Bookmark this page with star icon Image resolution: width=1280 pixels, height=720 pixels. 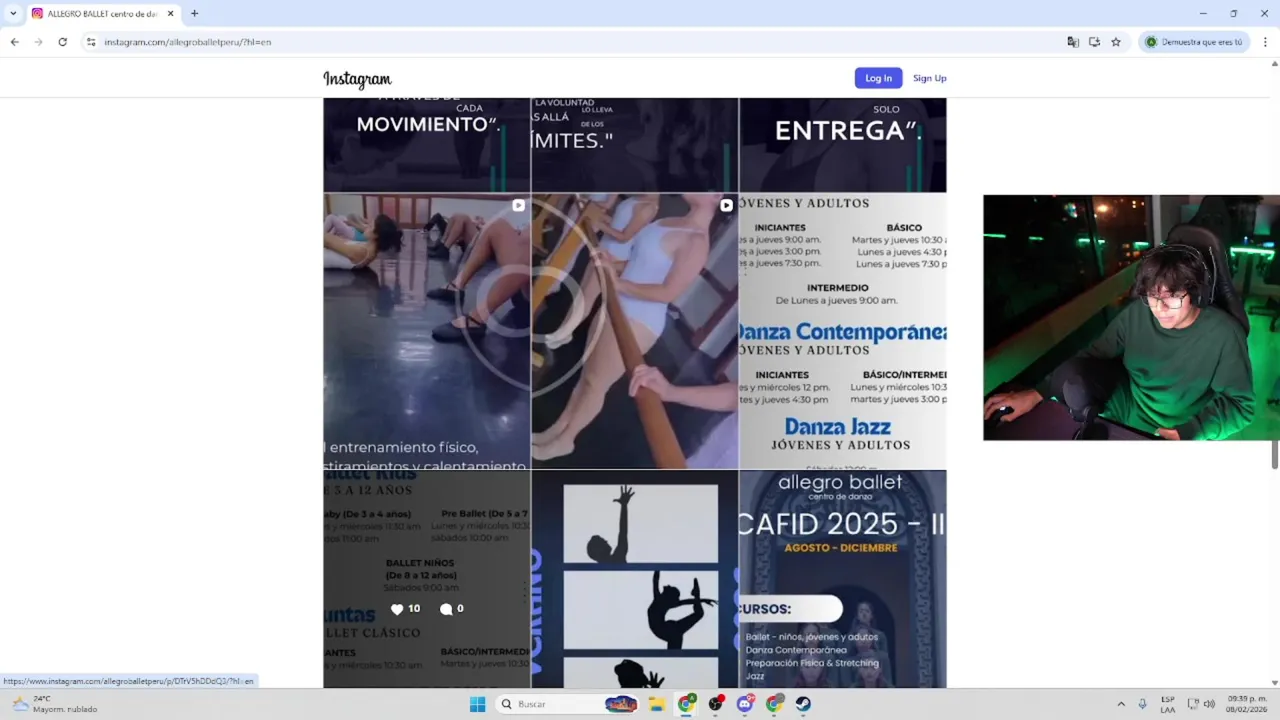1116,42
